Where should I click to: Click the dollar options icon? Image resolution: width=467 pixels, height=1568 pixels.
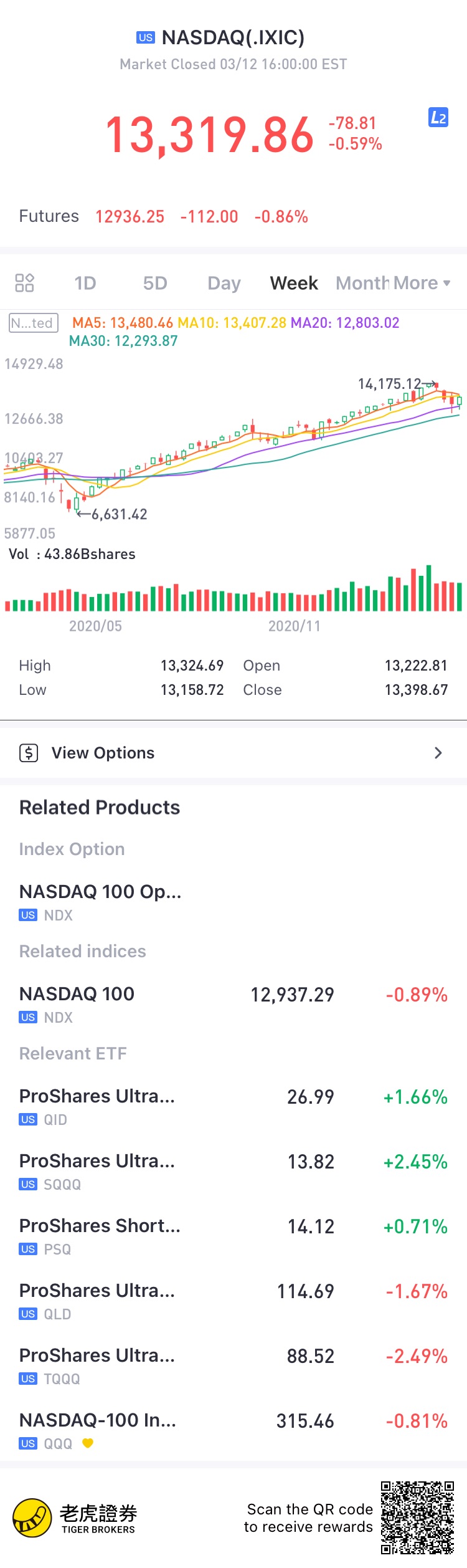tap(29, 753)
